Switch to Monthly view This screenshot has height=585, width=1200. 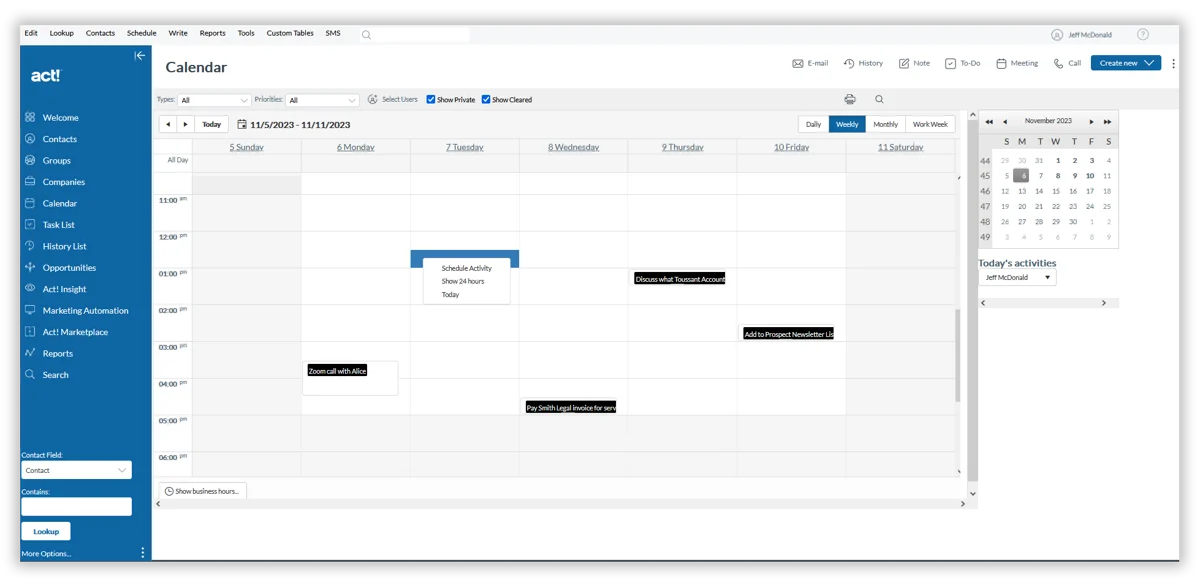click(885, 124)
